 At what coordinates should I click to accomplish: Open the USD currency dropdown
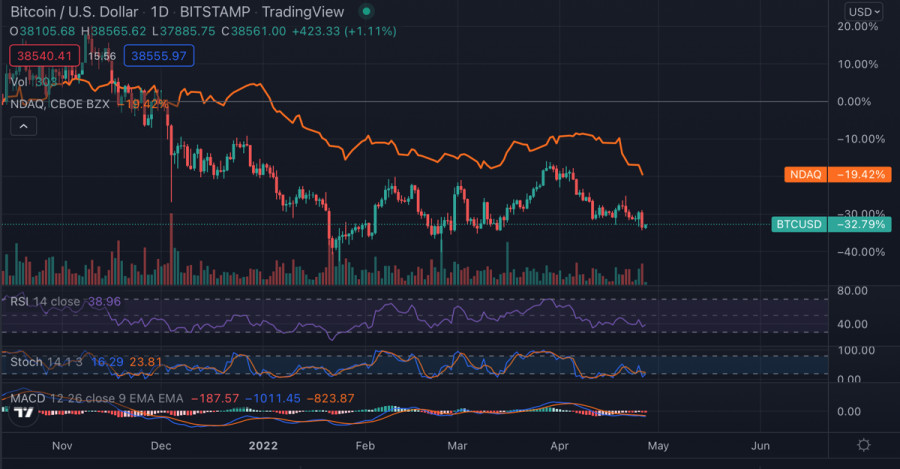864,11
